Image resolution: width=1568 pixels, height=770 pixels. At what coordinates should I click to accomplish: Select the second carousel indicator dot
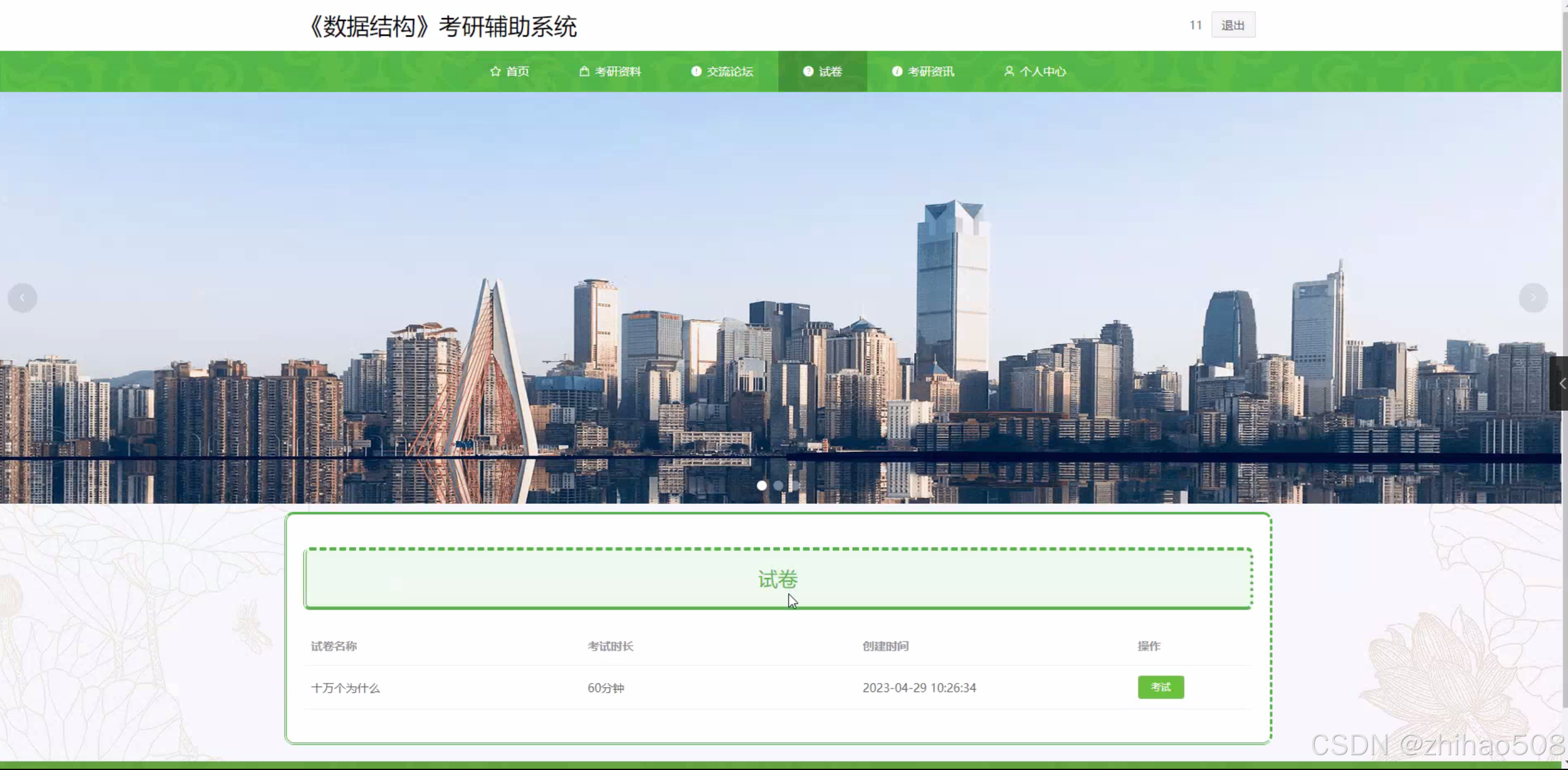click(x=778, y=485)
